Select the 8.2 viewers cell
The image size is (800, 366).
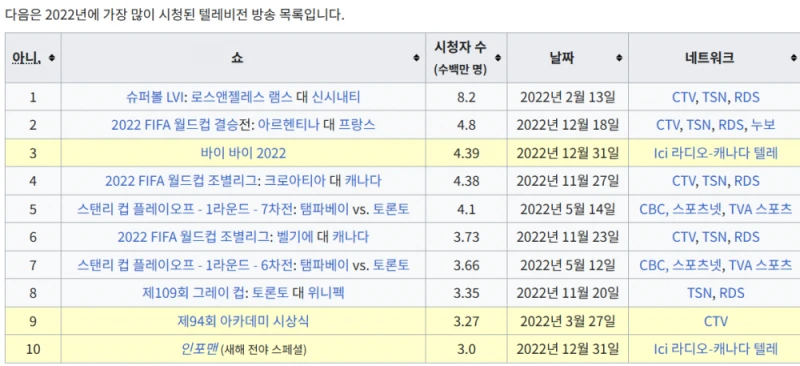point(466,97)
